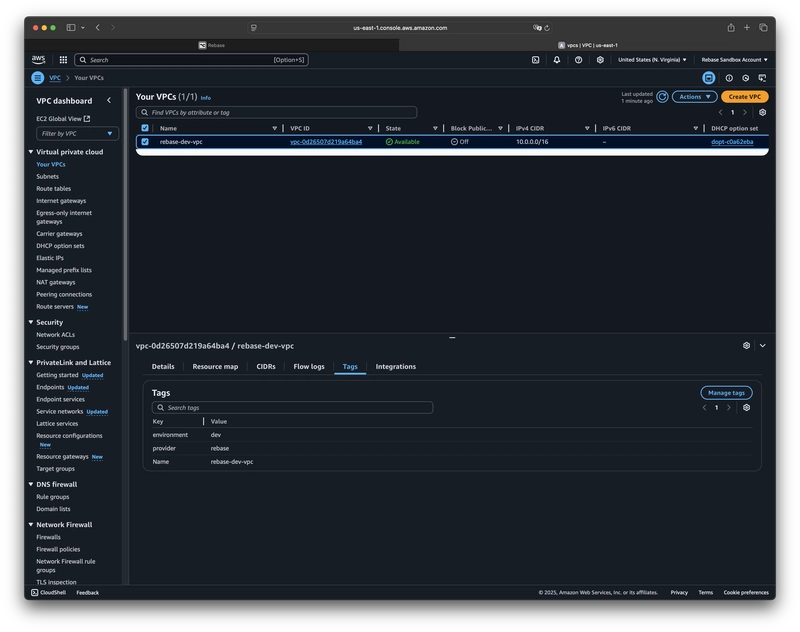Switch to the CIDRs tab

266,366
